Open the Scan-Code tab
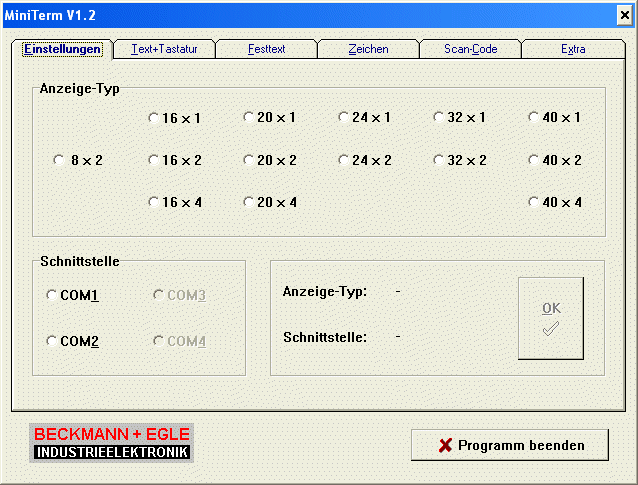The width and height of the screenshot is (638, 485). point(470,49)
